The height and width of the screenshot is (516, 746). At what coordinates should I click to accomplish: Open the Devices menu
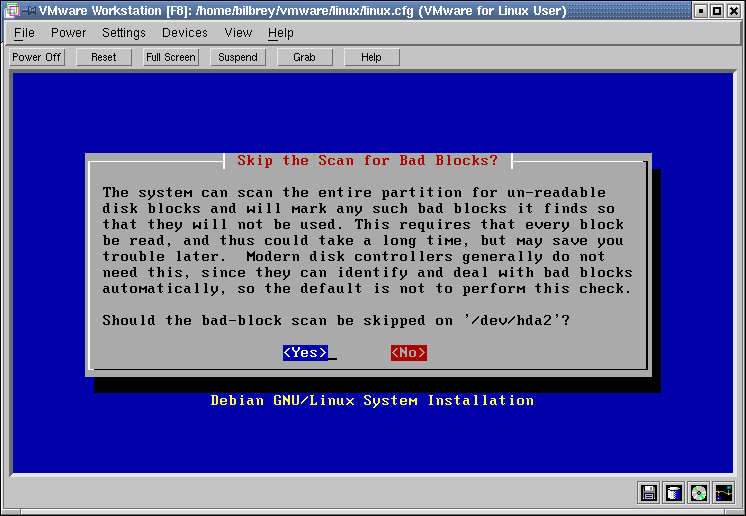[x=185, y=33]
